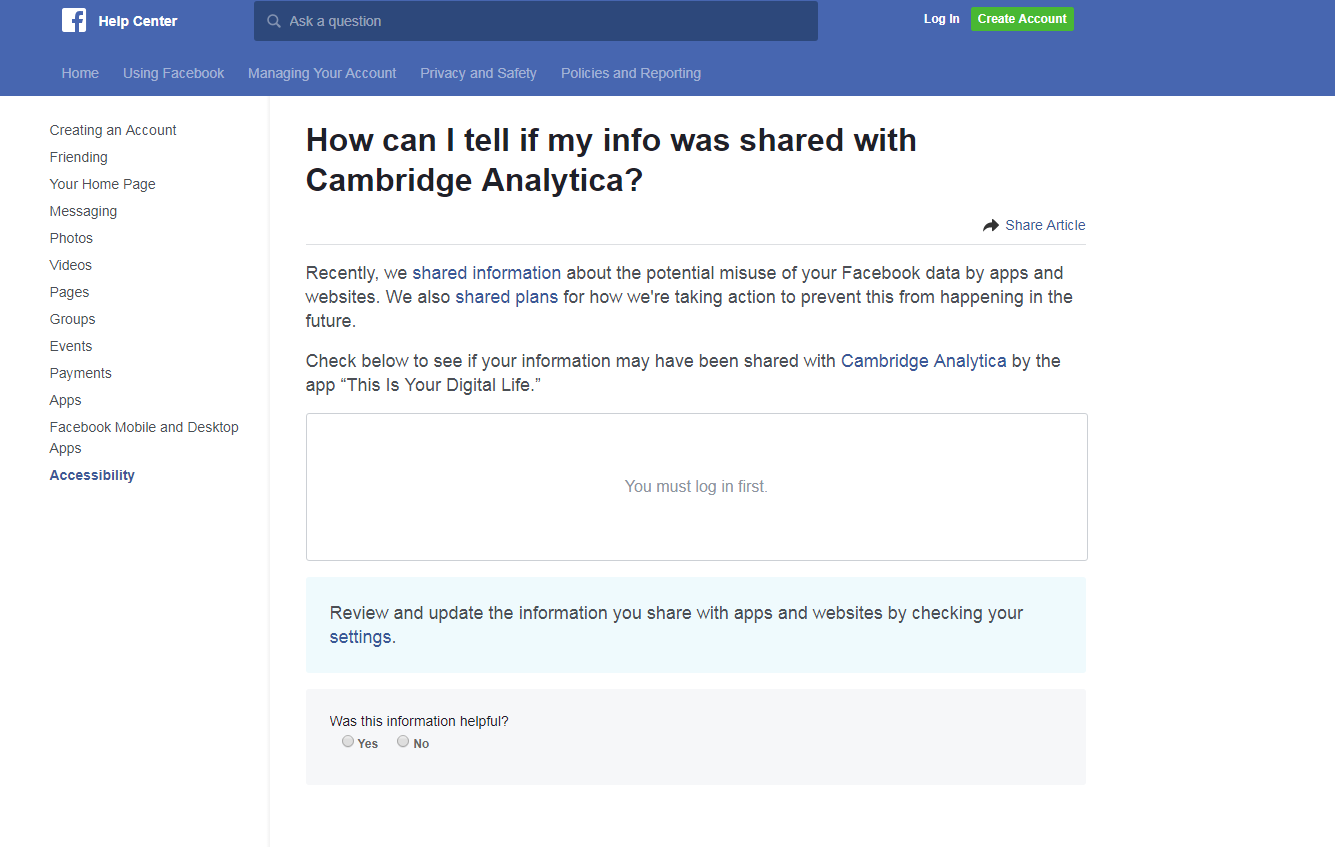This screenshot has height=847, width=1335.
Task: Click the Create Account button
Action: click(x=1021, y=19)
